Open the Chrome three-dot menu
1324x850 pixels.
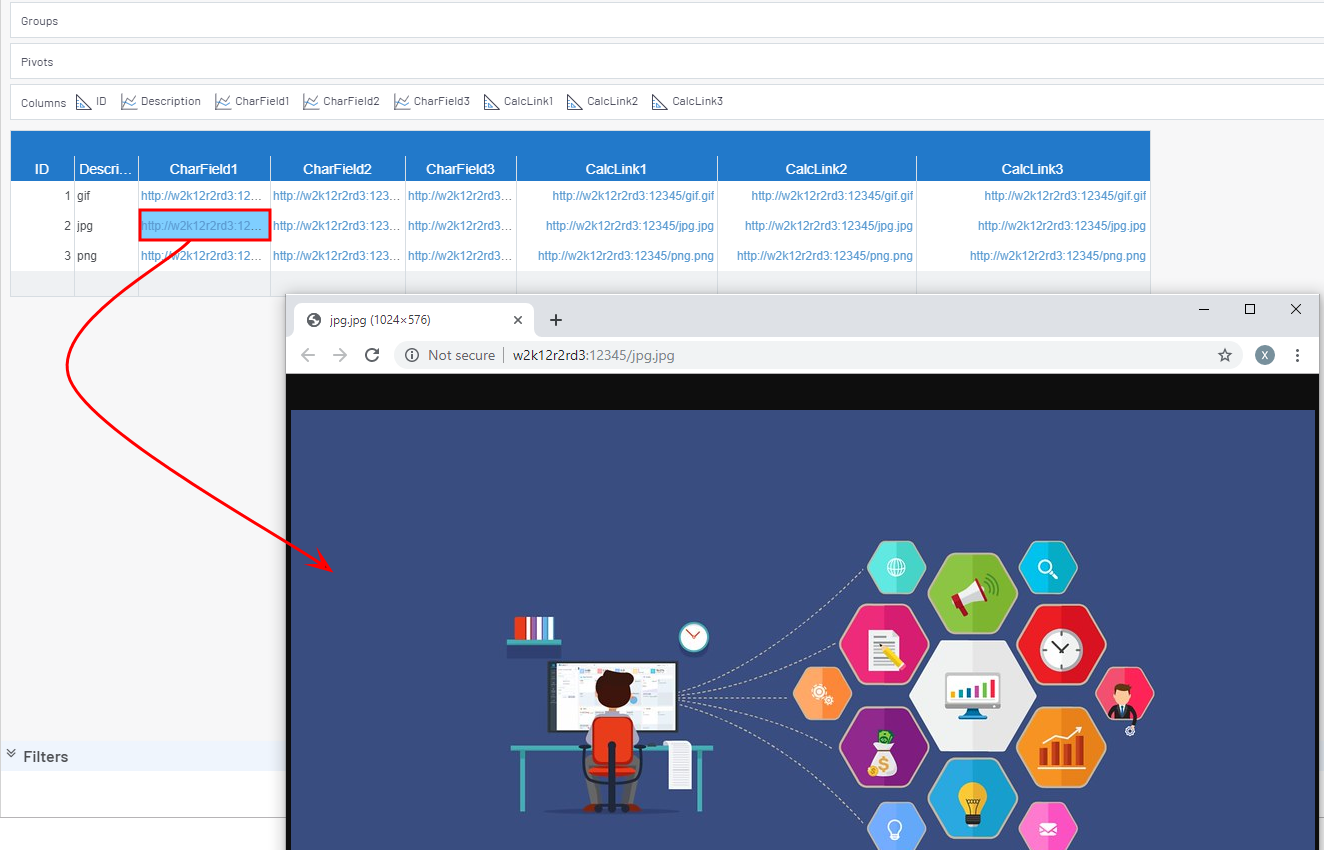pyautogui.click(x=1297, y=355)
